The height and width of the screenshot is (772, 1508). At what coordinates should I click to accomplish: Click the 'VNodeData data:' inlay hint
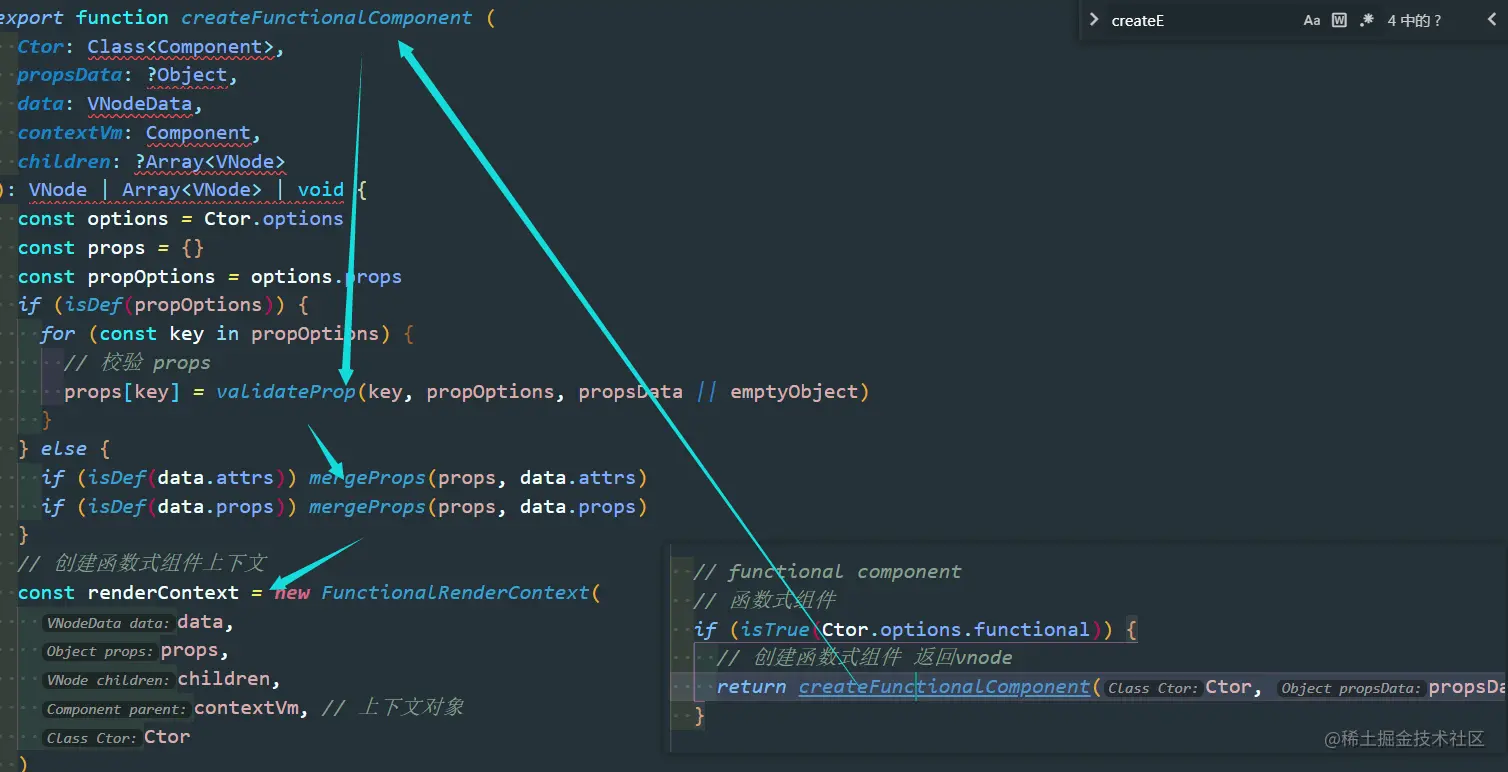108,623
